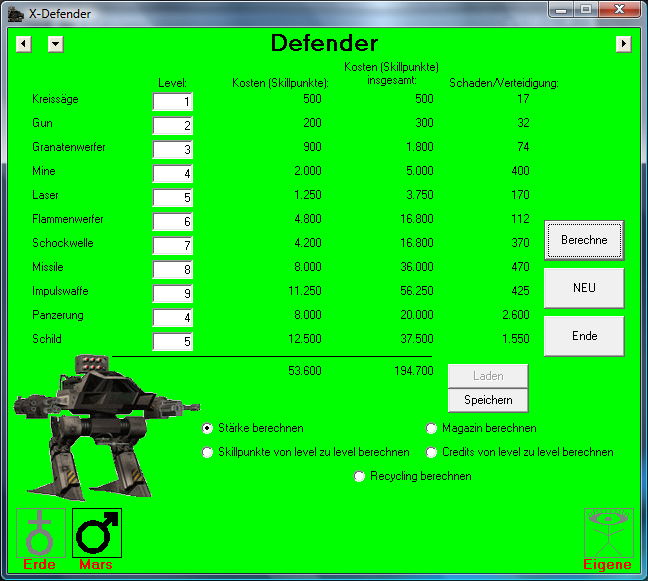Focus the Kreissäge level field
Image resolution: width=648 pixels, height=581 pixels.
coord(172,101)
